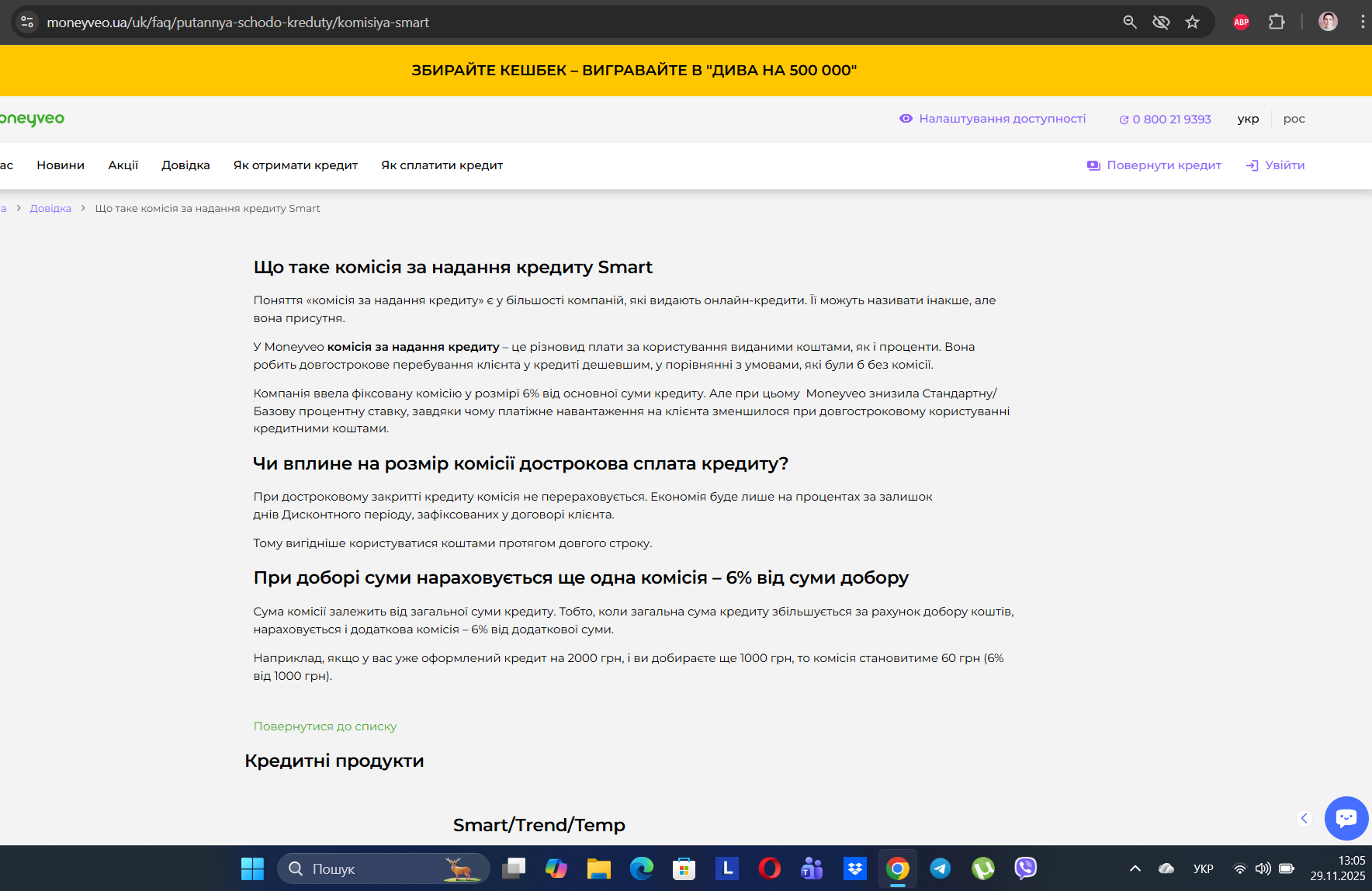Click heading При доборі суми нараховується
The width and height of the screenshot is (1372, 891).
580,577
